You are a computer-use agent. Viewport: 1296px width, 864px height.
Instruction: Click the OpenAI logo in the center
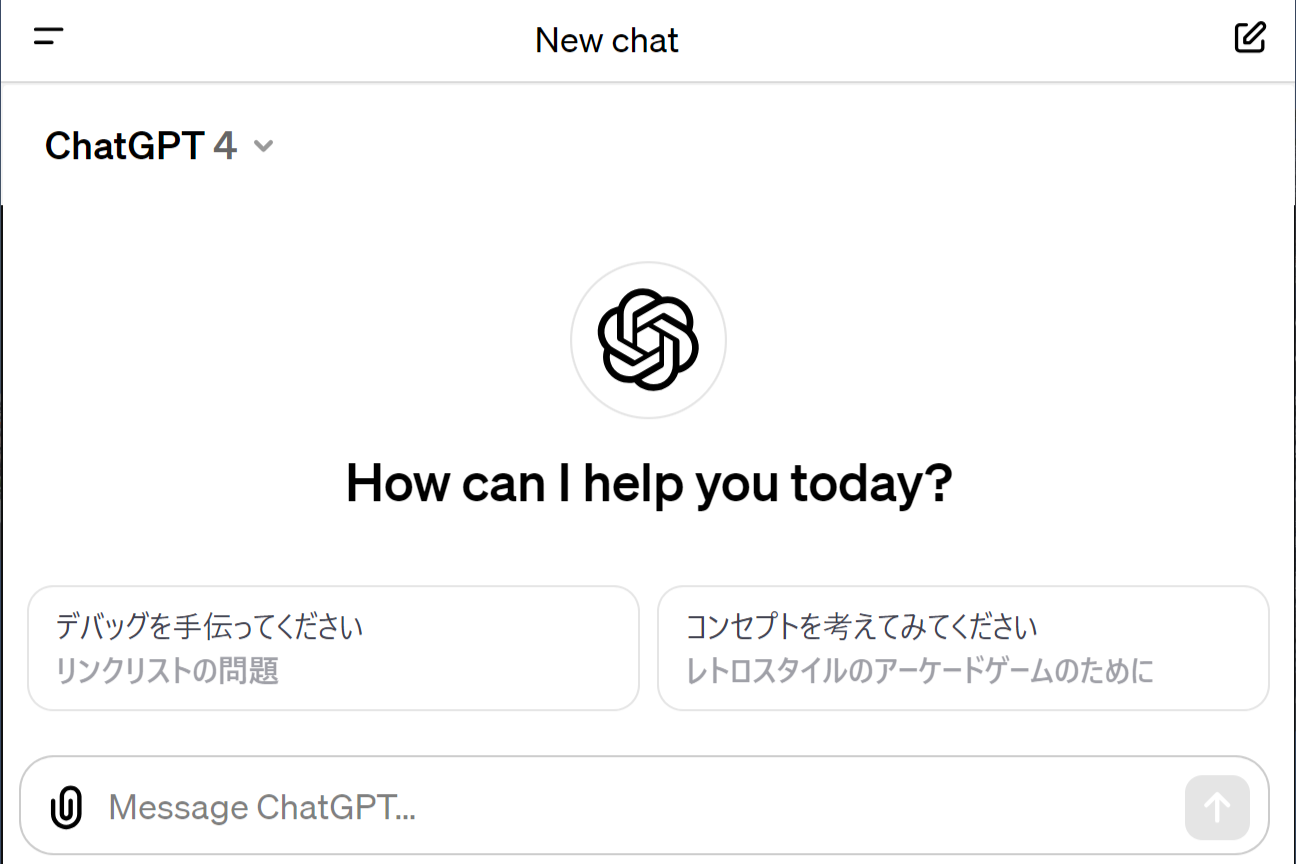(648, 340)
